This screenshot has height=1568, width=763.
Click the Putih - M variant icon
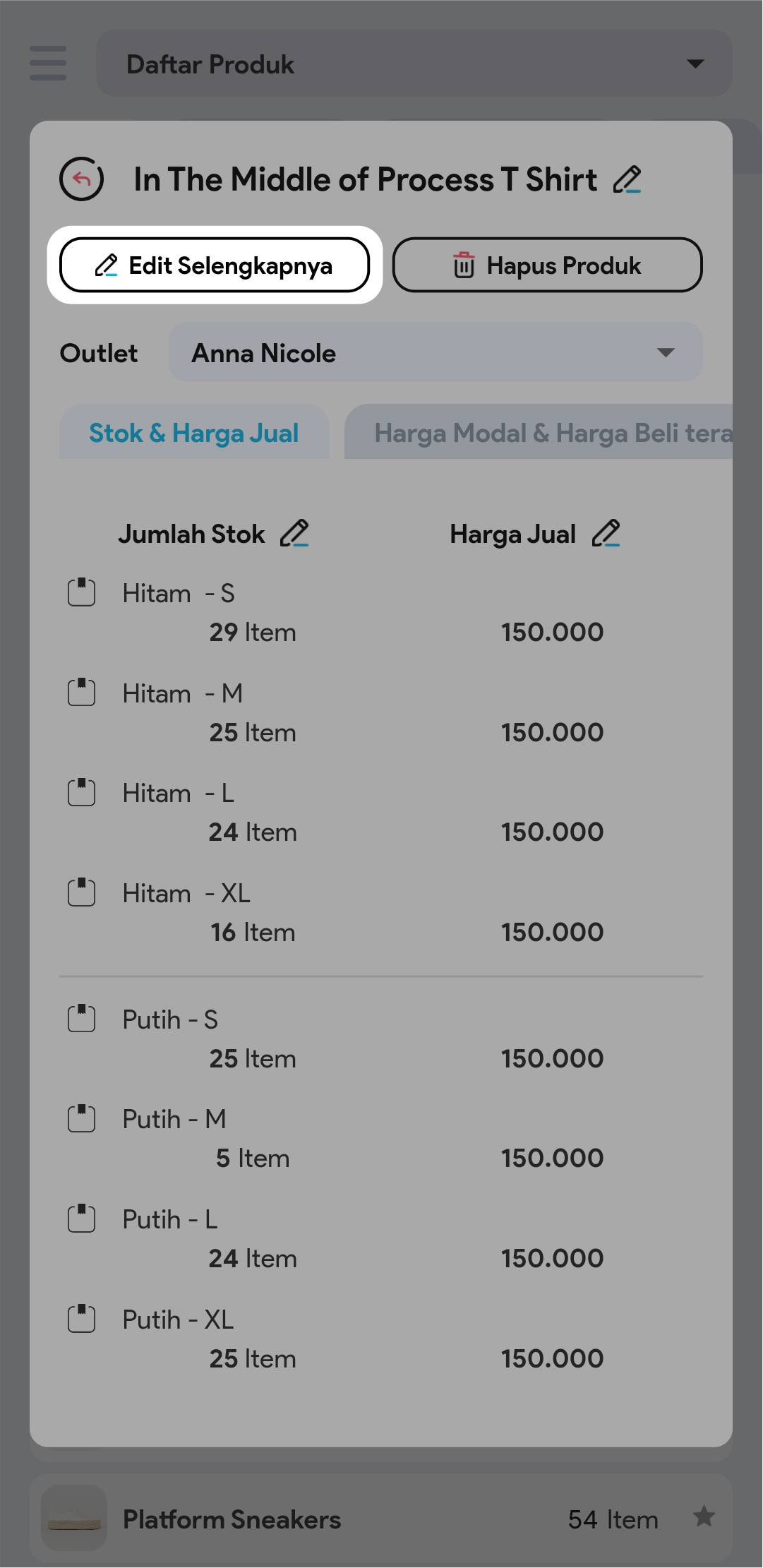pyautogui.click(x=82, y=1118)
